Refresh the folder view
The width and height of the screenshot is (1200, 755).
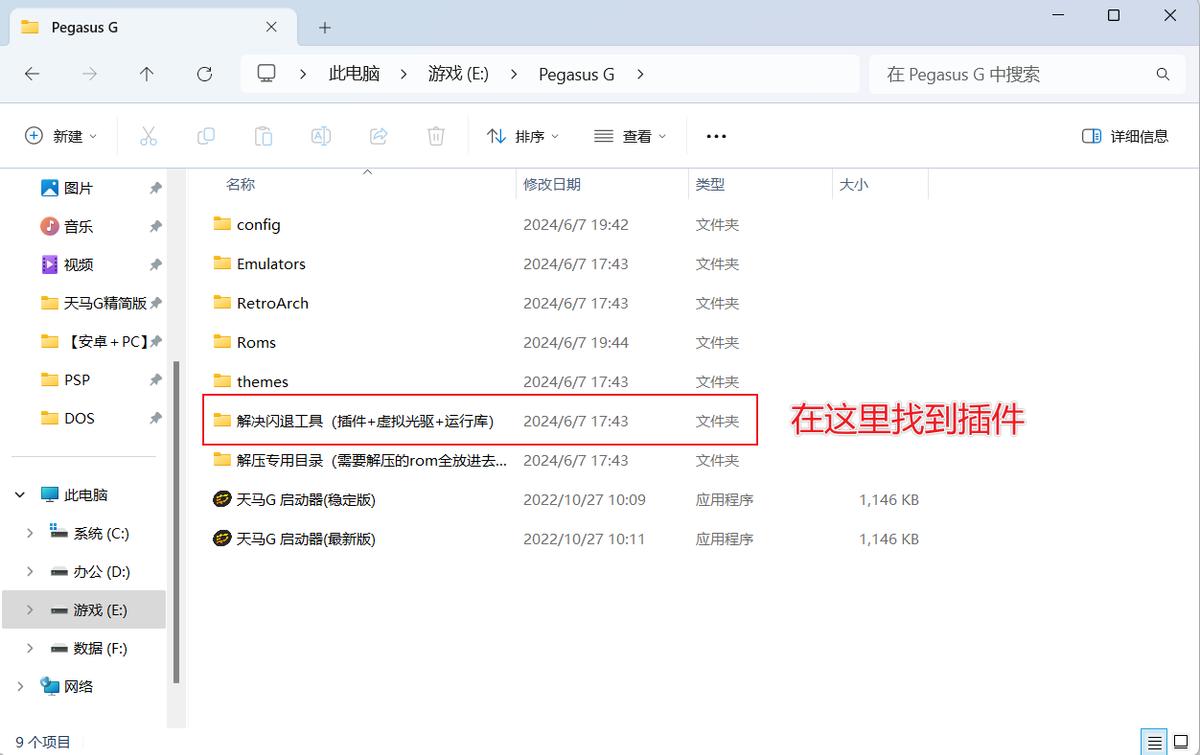pos(204,74)
